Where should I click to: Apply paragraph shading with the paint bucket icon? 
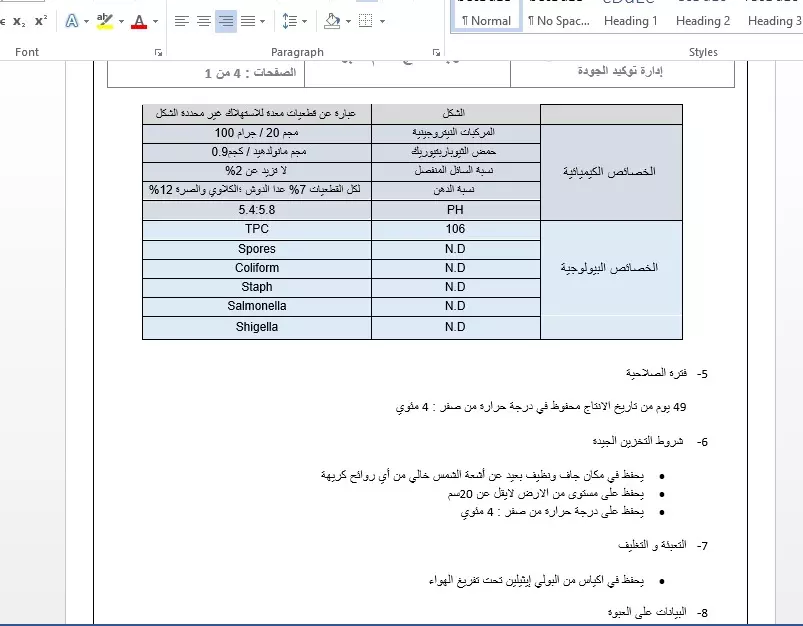point(331,20)
